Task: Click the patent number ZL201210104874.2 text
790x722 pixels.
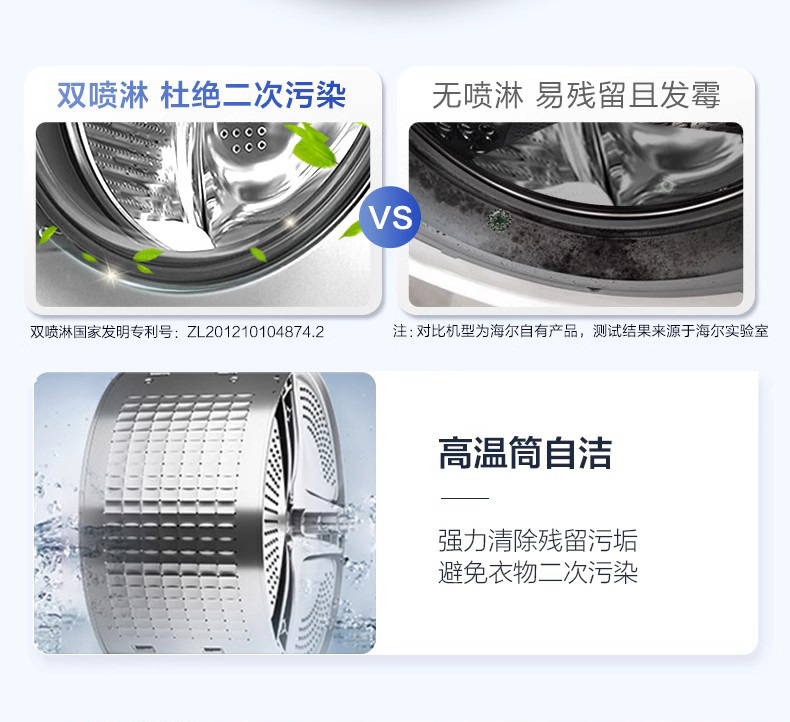Action: [x=255, y=332]
